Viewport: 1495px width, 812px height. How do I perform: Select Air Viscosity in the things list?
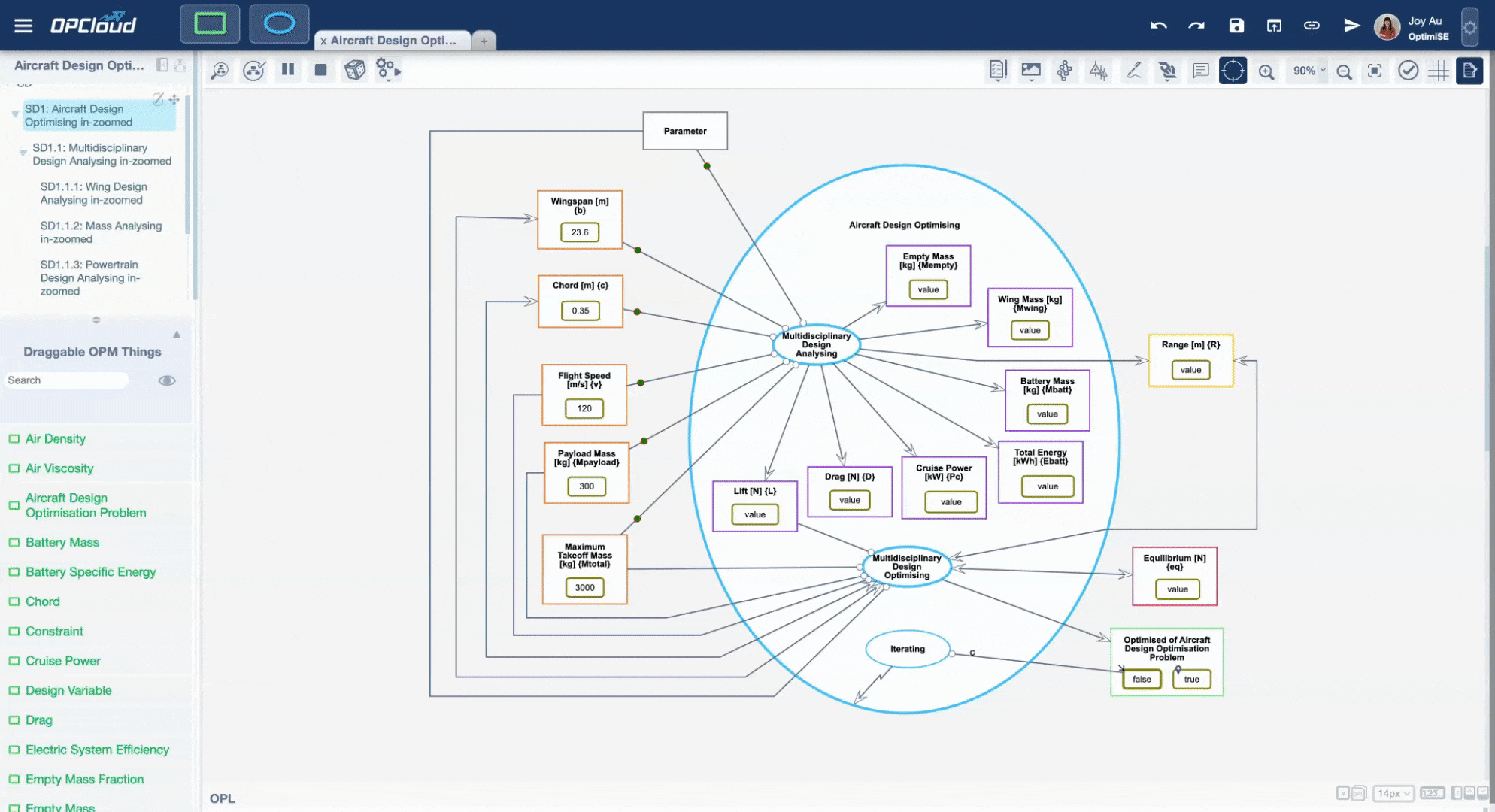59,468
